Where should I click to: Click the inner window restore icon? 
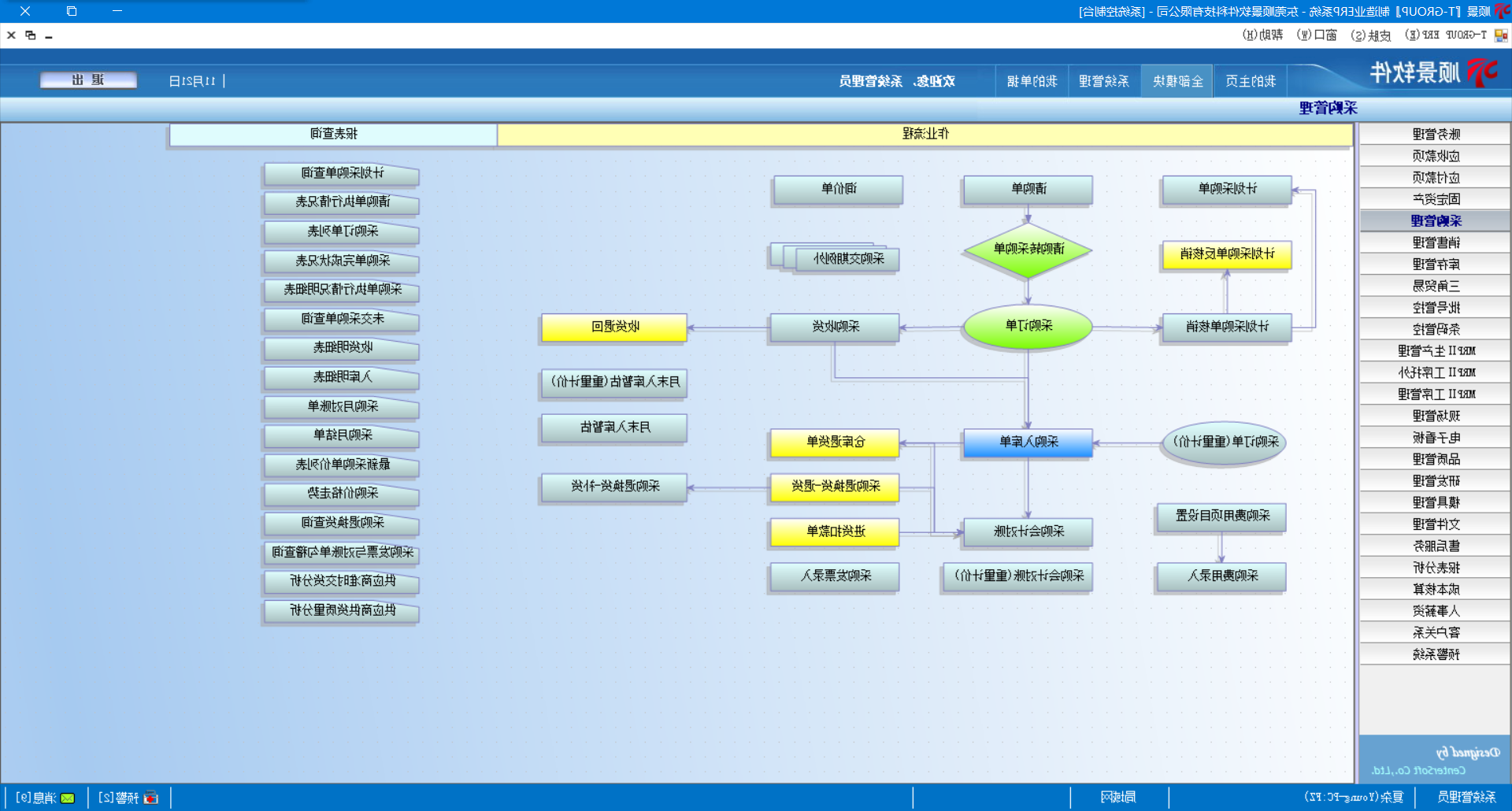(x=31, y=35)
